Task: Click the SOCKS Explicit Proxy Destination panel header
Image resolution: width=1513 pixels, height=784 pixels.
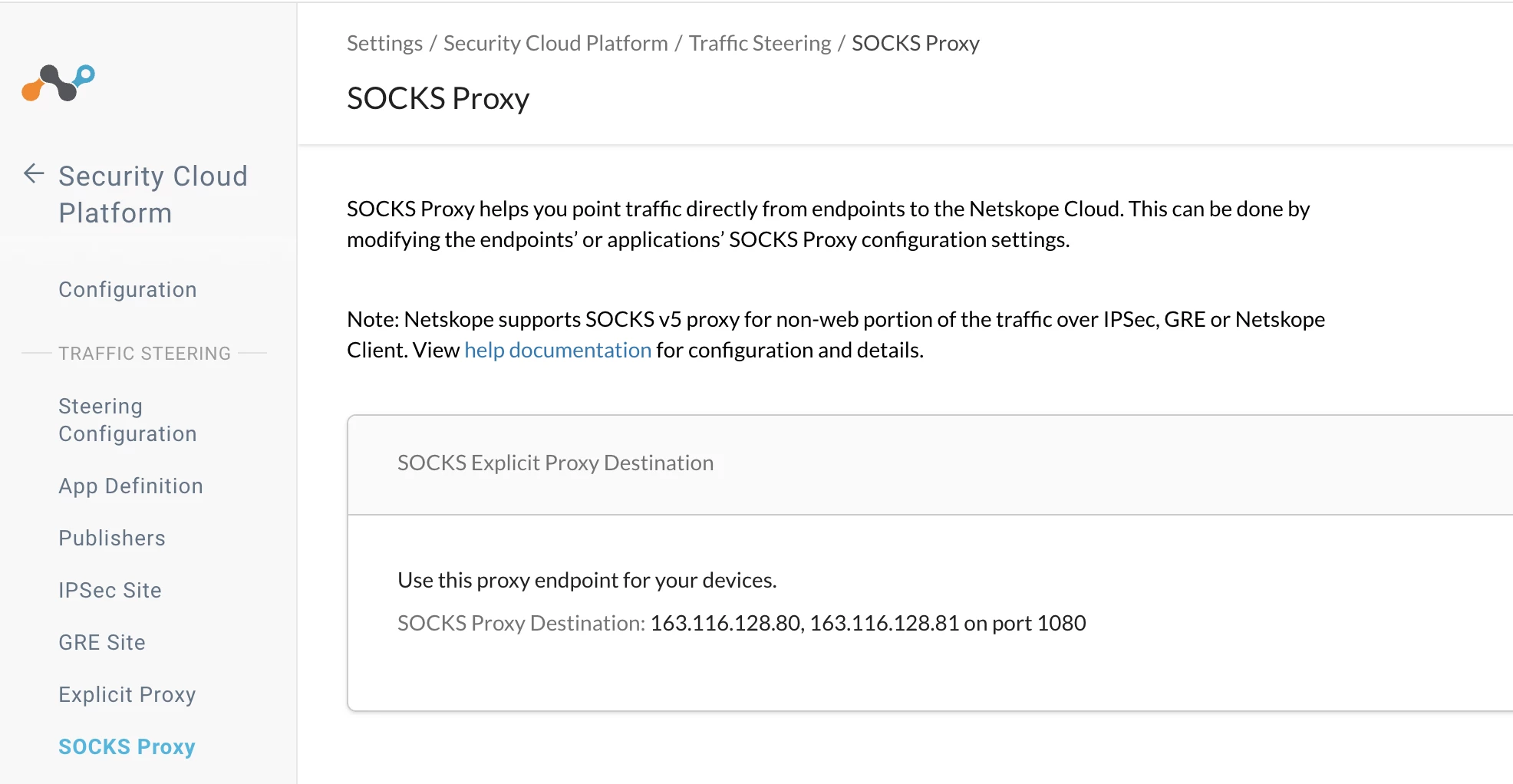Action: coord(555,463)
